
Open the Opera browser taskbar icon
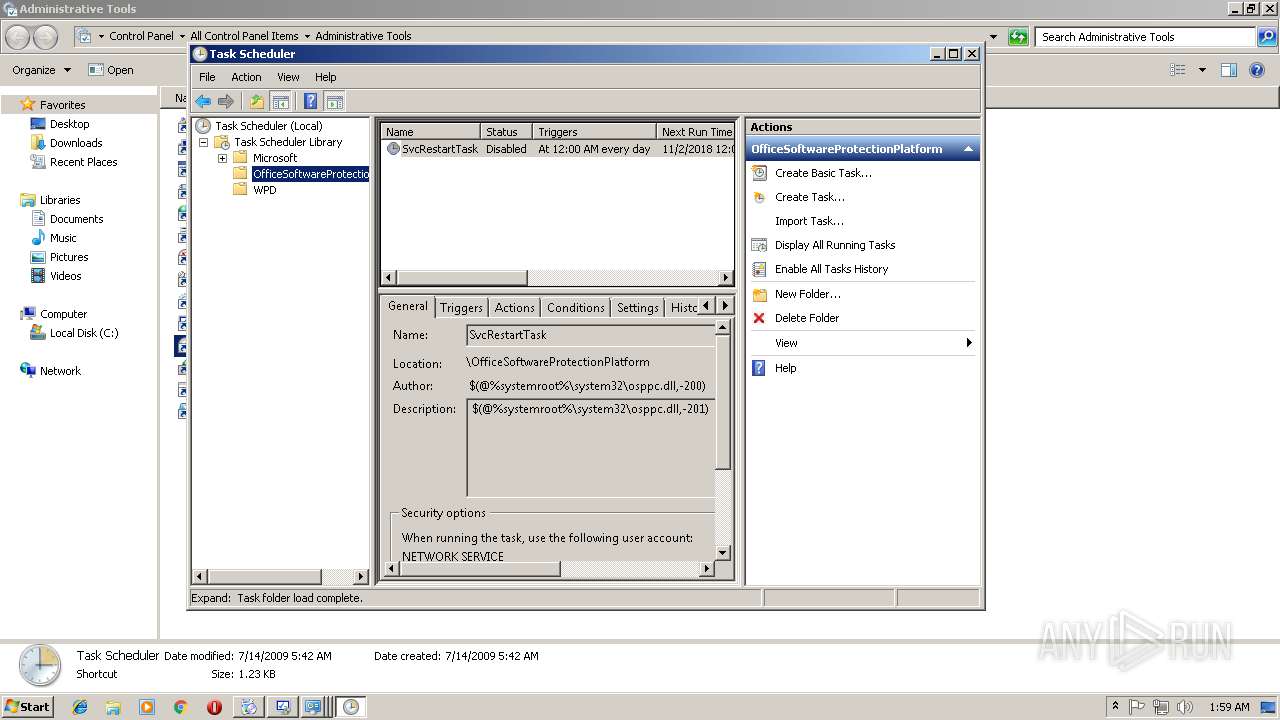pyautogui.click(x=214, y=707)
